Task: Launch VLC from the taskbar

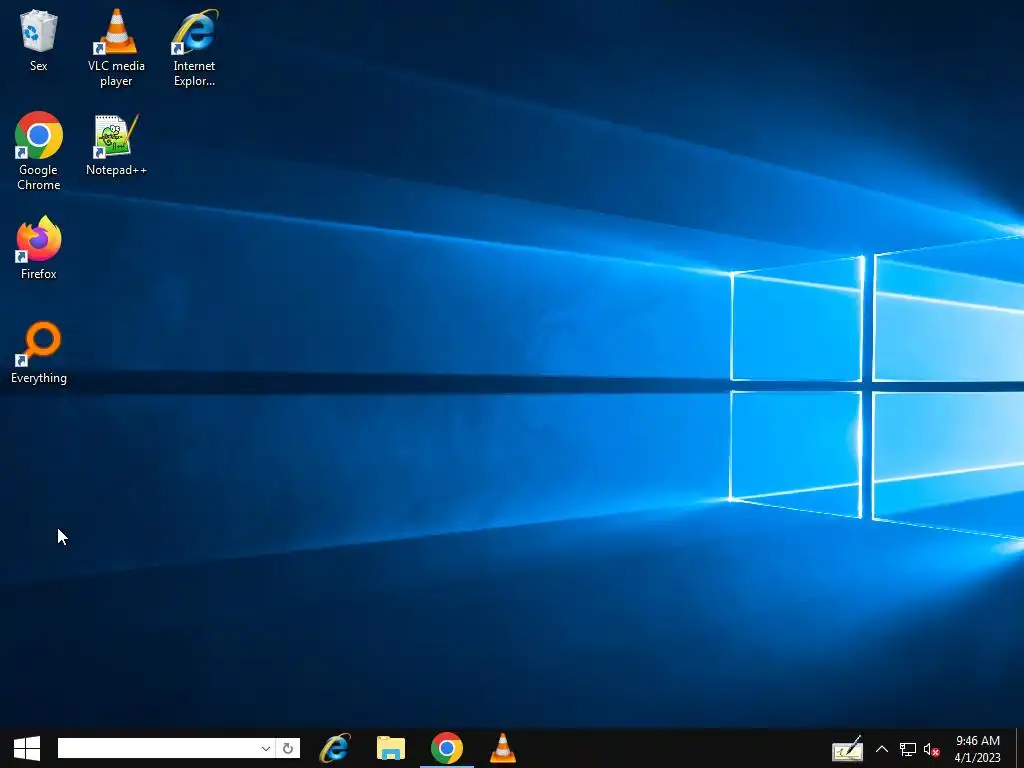Action: click(503, 748)
